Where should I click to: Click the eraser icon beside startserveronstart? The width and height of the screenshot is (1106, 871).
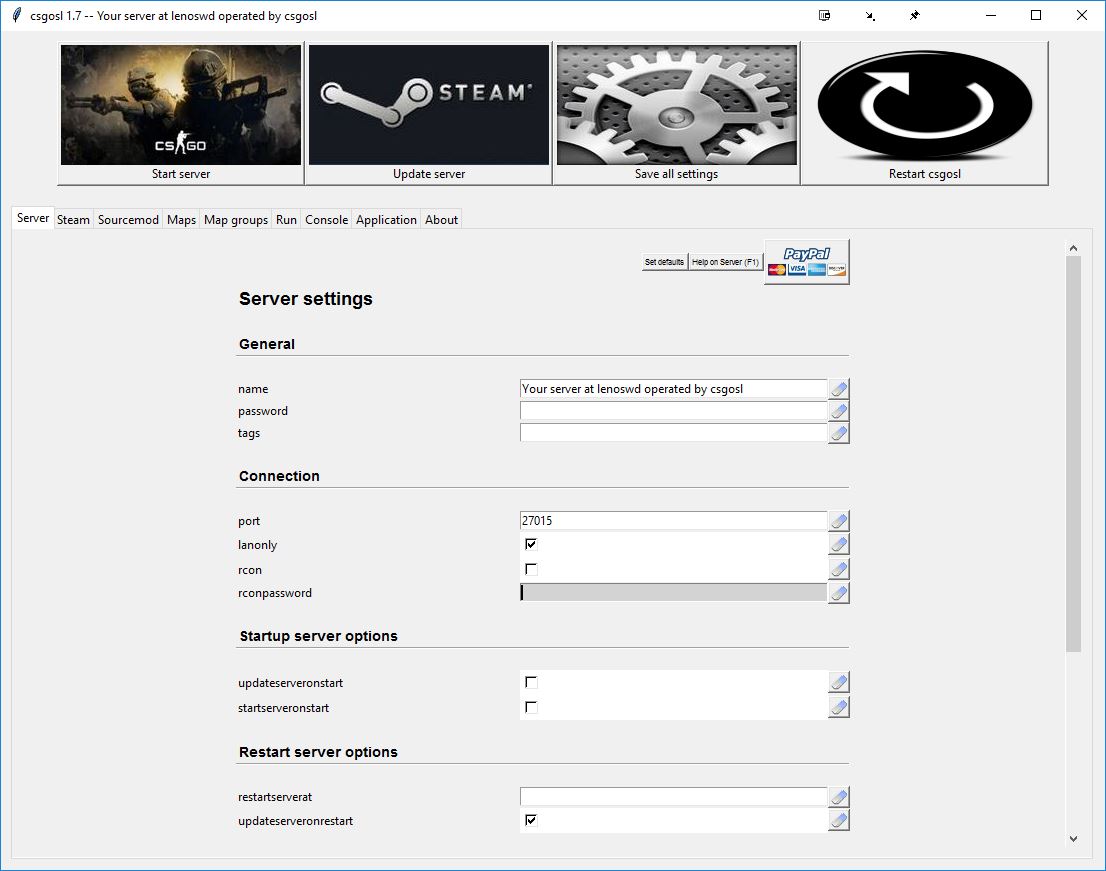point(839,707)
